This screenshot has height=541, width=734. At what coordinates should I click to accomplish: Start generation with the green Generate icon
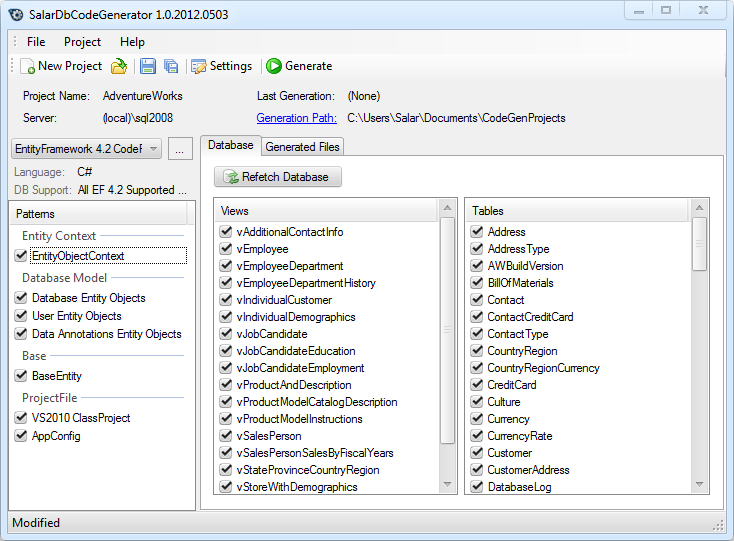pyautogui.click(x=274, y=66)
